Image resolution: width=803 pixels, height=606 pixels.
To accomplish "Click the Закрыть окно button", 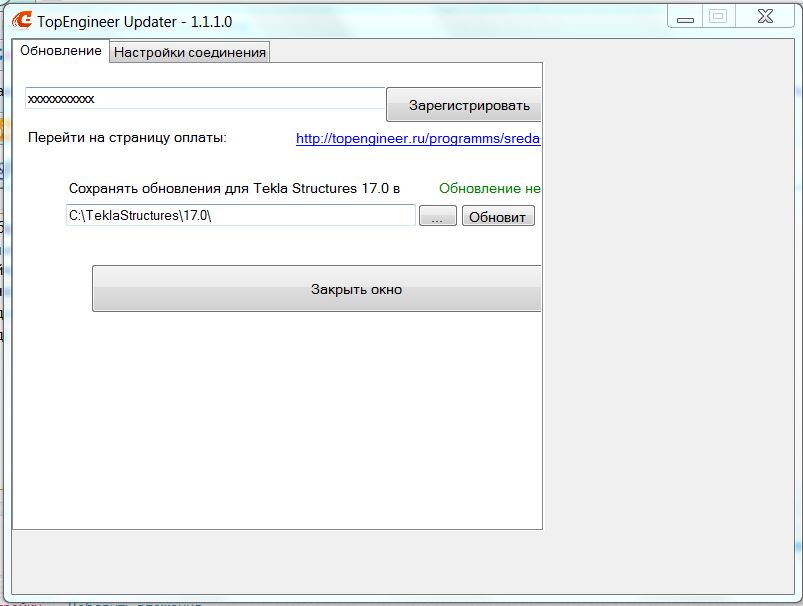I will (316, 288).
